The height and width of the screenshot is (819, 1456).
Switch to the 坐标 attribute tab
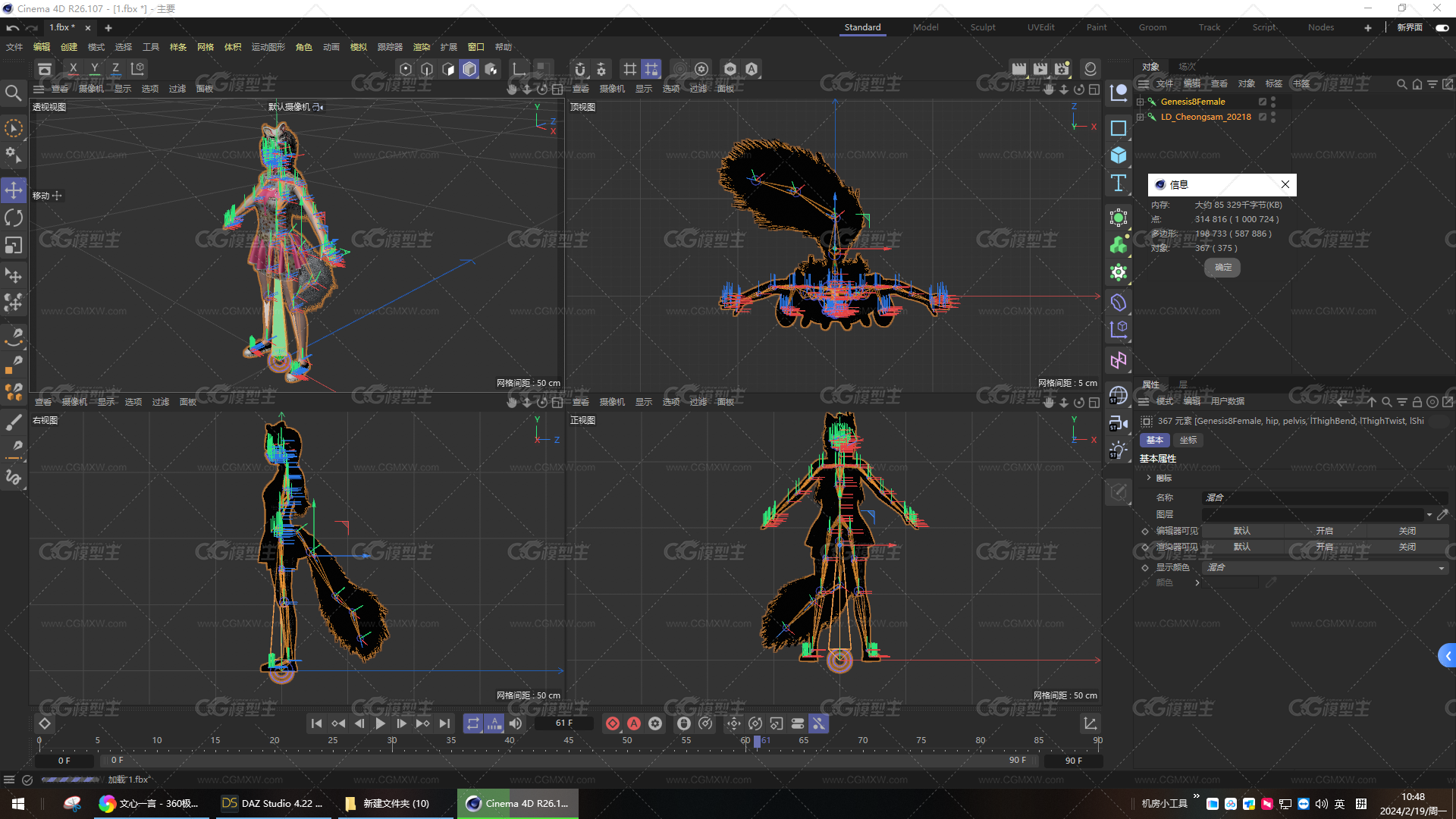point(1188,441)
